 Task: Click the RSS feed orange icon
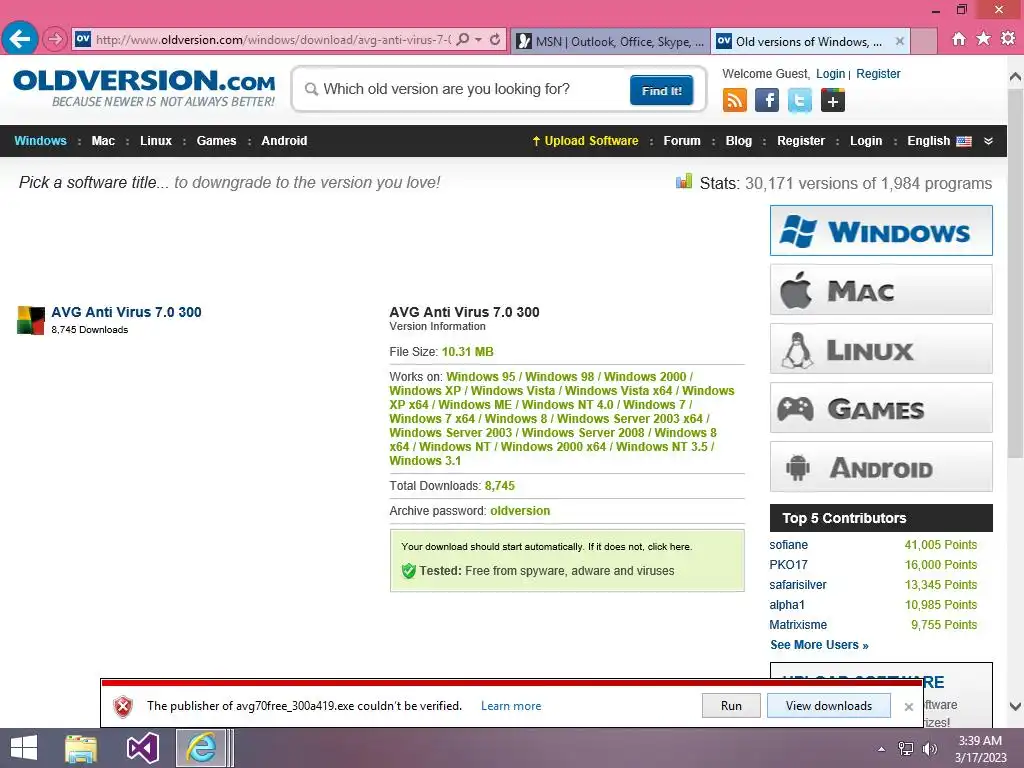pyautogui.click(x=735, y=101)
